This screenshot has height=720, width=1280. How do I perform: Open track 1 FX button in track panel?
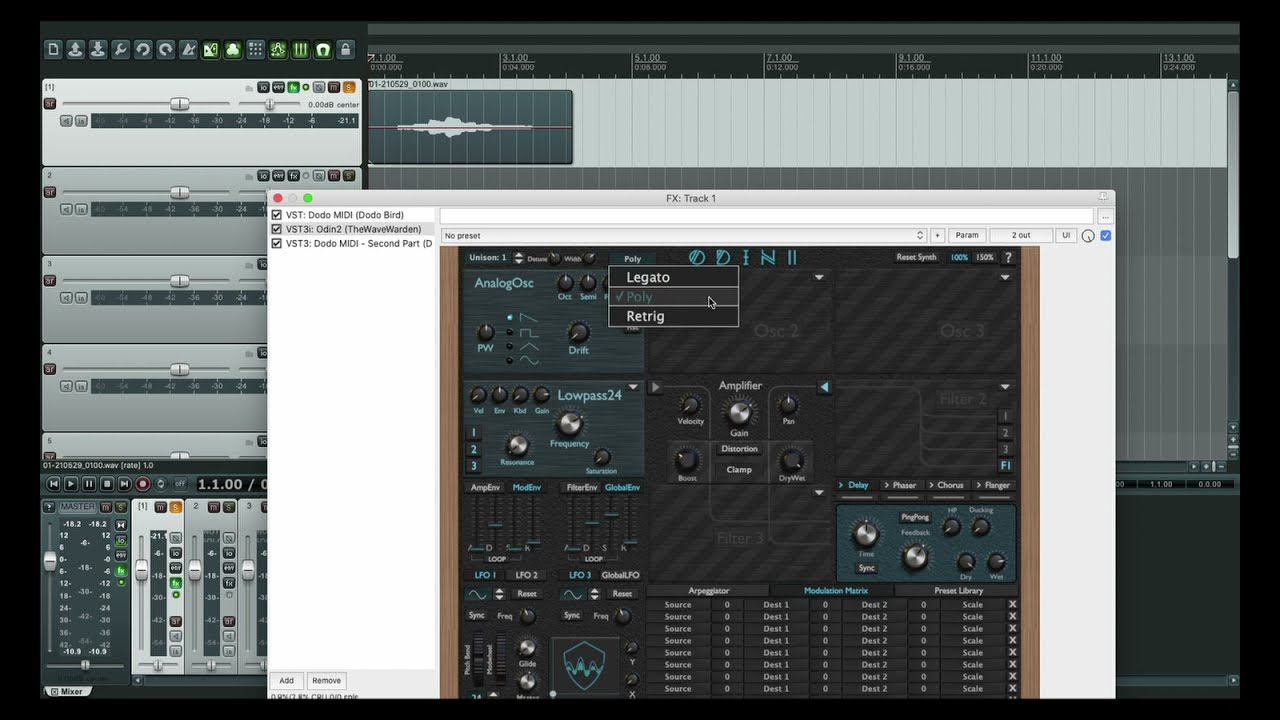point(293,88)
